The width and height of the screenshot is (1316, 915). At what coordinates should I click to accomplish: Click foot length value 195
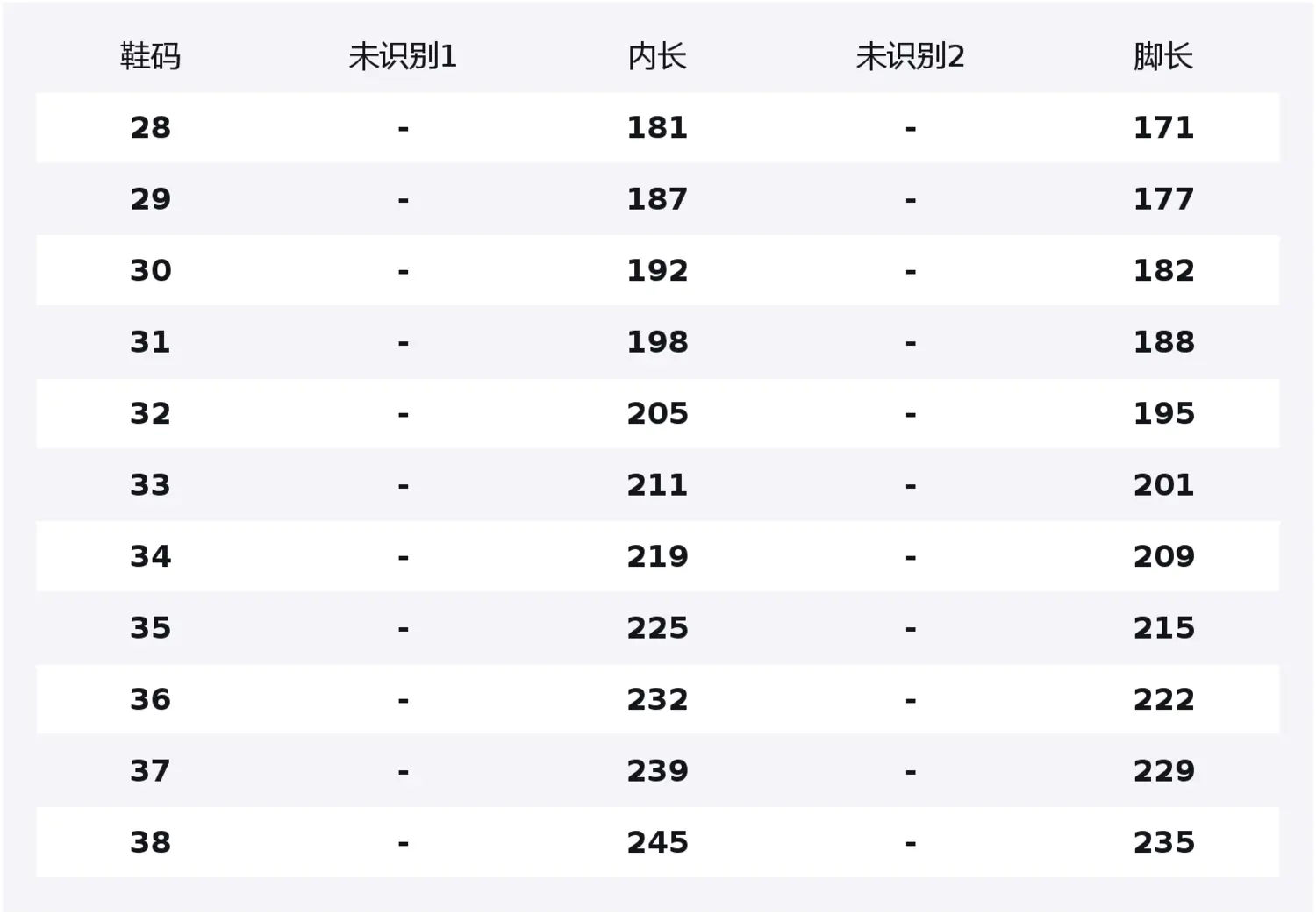(x=1163, y=414)
